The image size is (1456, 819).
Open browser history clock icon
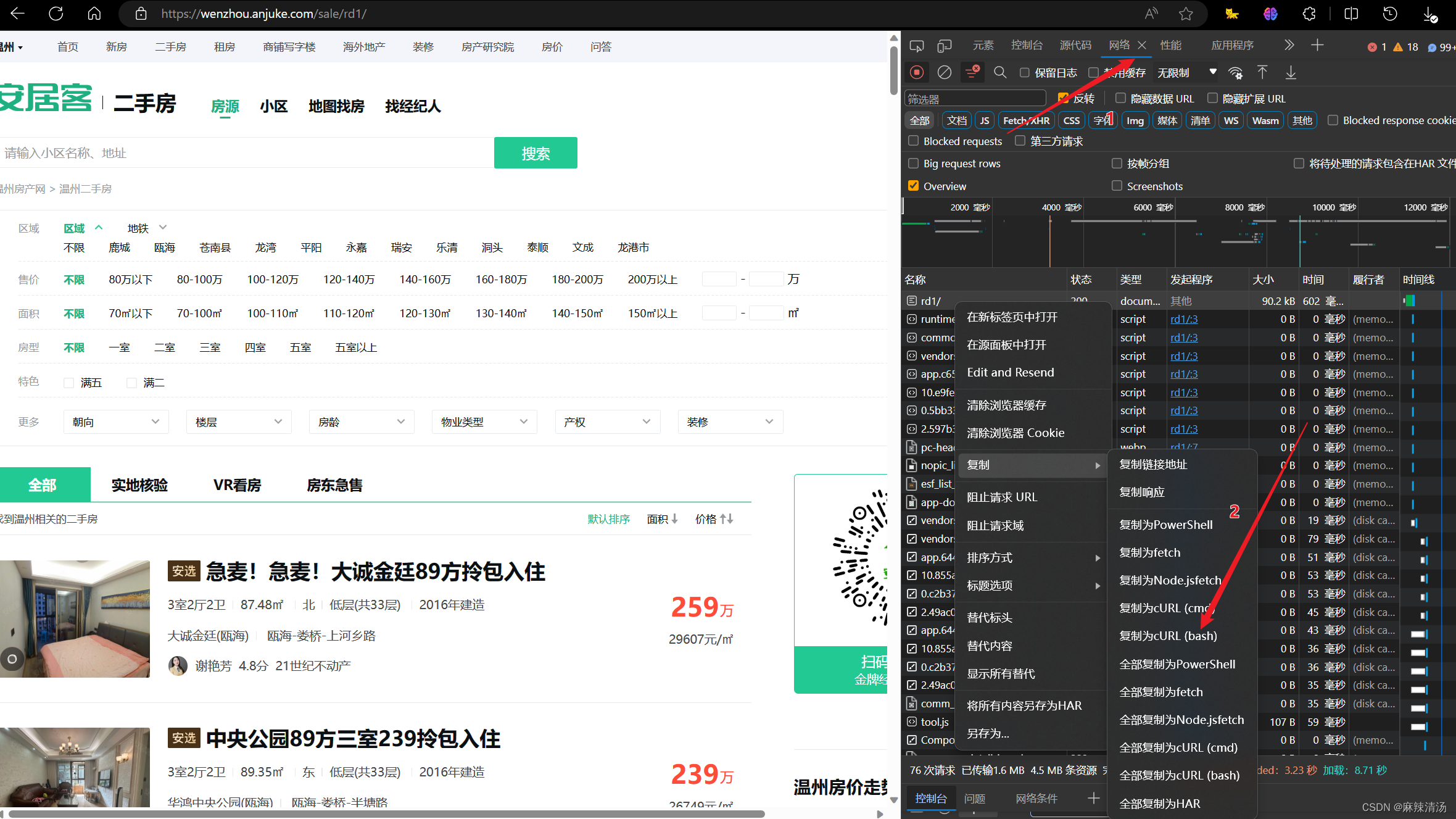[1390, 14]
